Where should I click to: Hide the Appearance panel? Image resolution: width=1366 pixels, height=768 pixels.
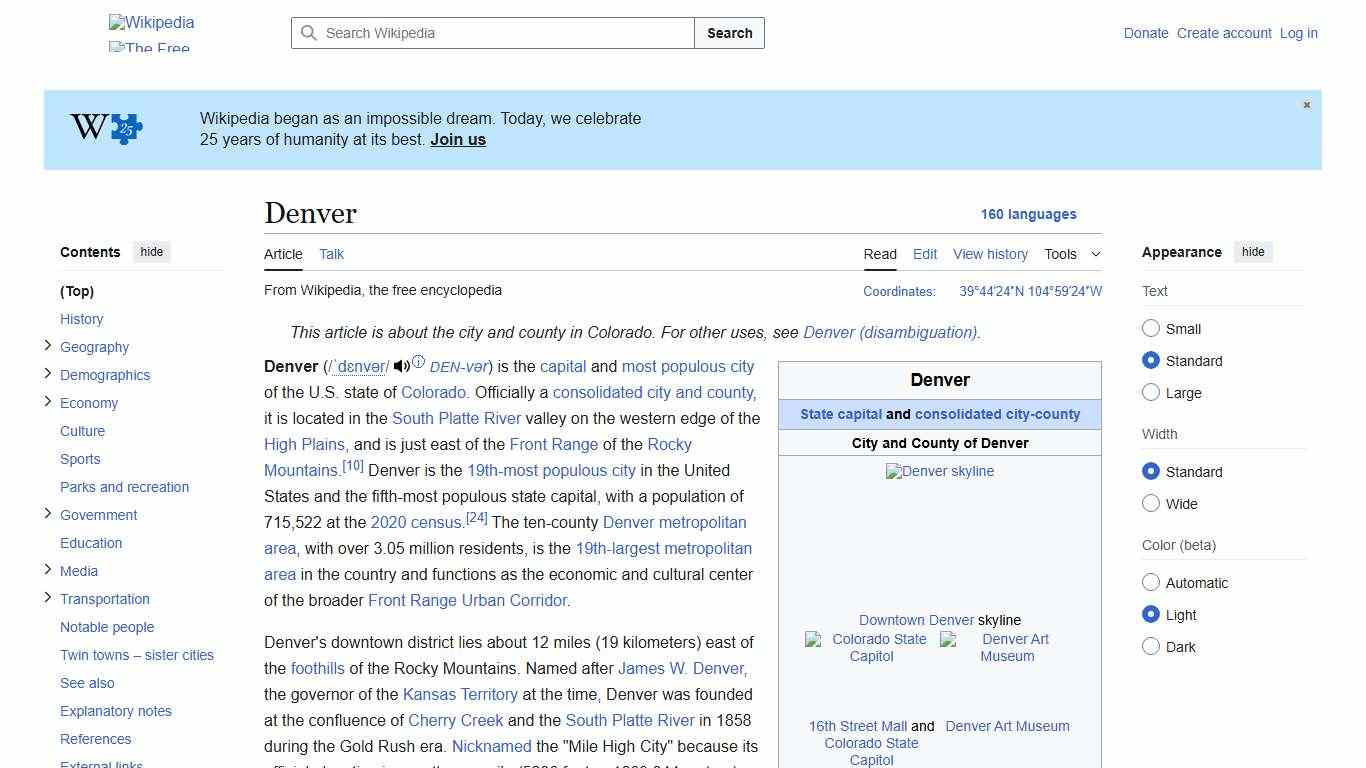1253,252
